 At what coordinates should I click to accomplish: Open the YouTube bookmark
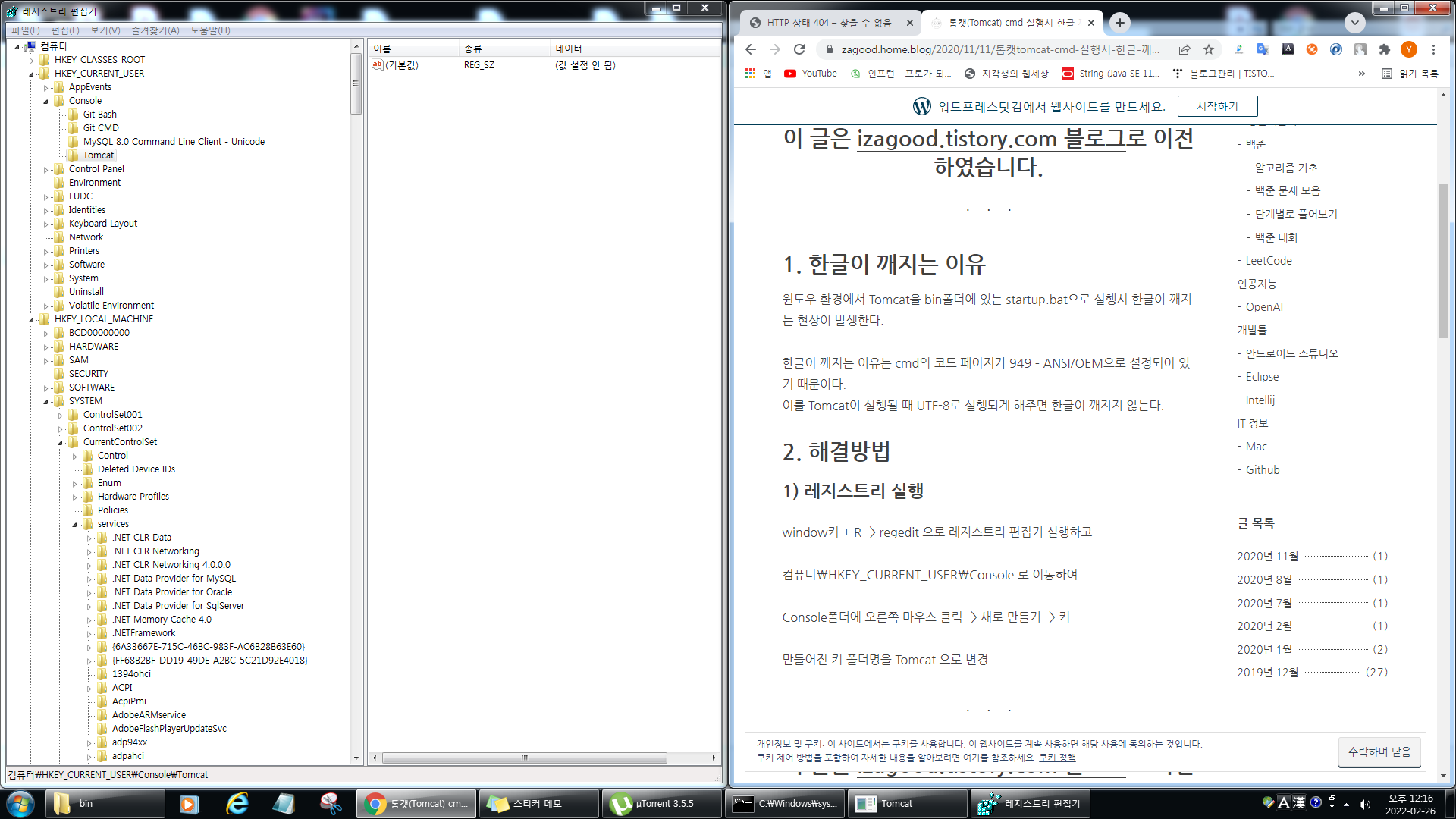[811, 74]
